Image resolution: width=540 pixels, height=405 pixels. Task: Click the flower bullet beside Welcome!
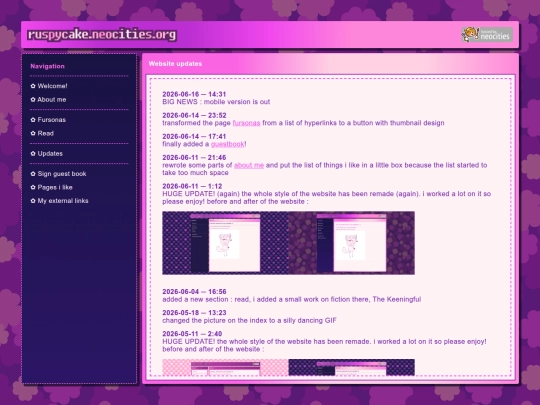[33, 86]
